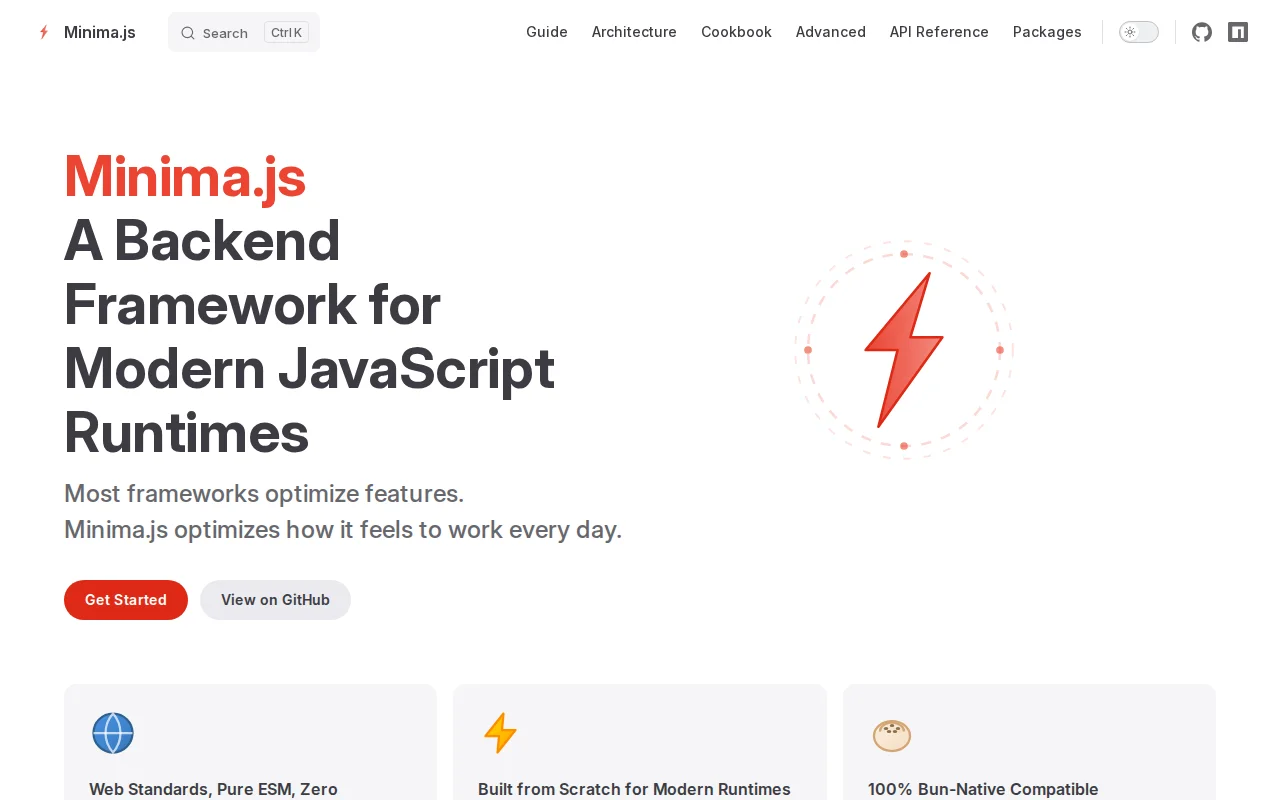The image size is (1280, 800).
Task: Click the View on GitHub button
Action: point(275,600)
